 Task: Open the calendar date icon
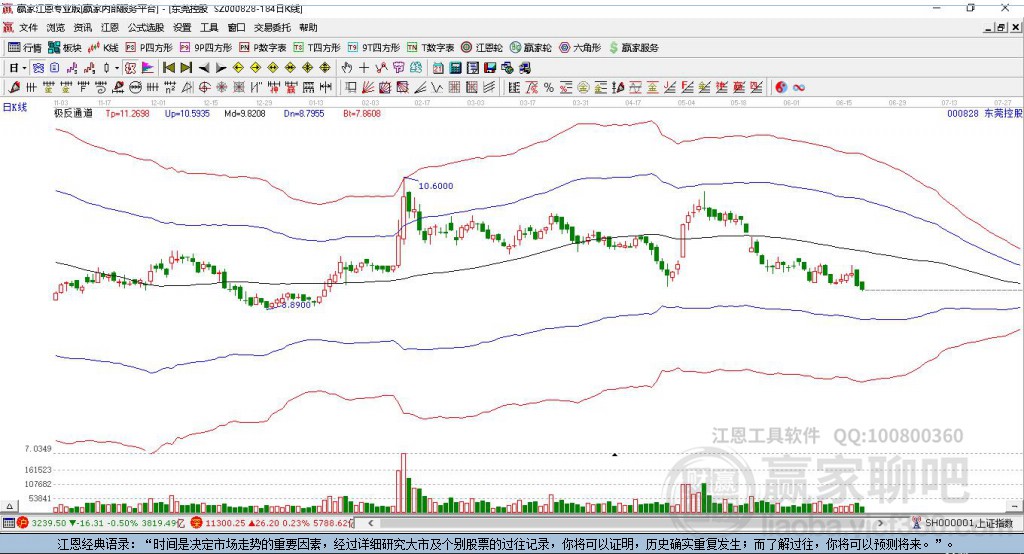(438, 67)
